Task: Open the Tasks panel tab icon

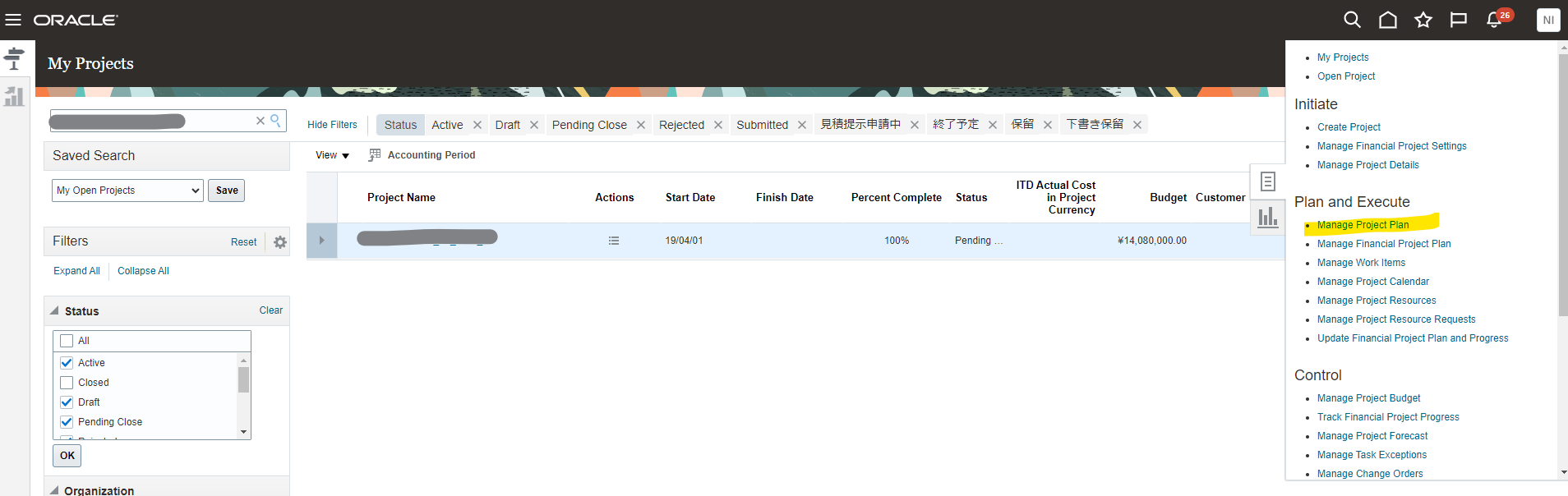Action: [x=1268, y=181]
